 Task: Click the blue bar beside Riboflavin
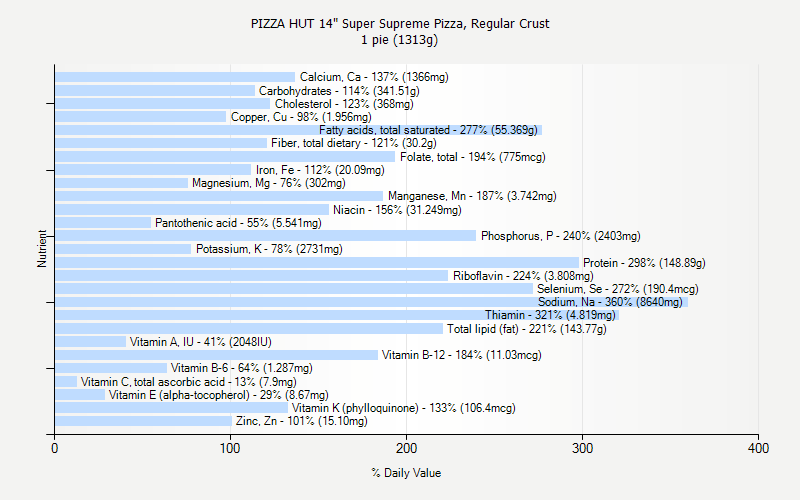pyautogui.click(x=252, y=276)
